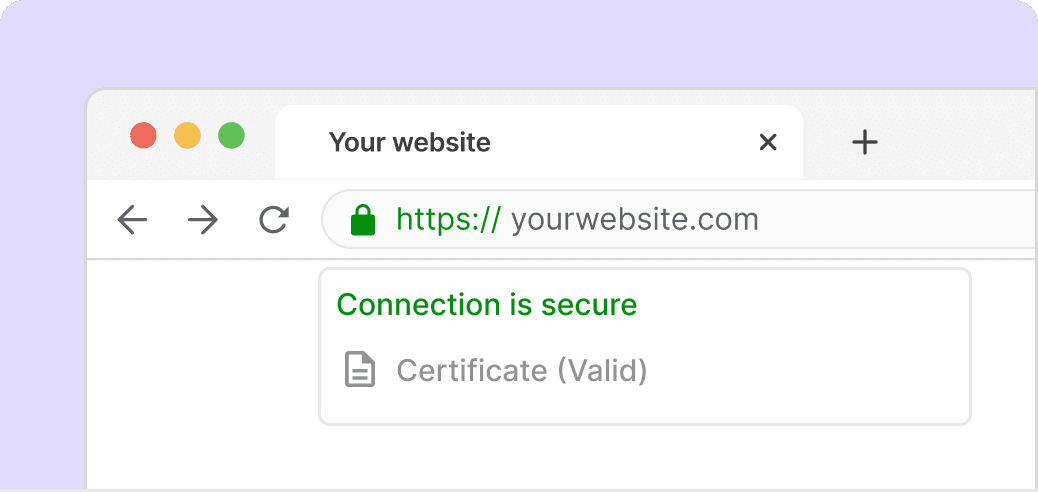Click the yellow minimize window dot

(x=187, y=136)
